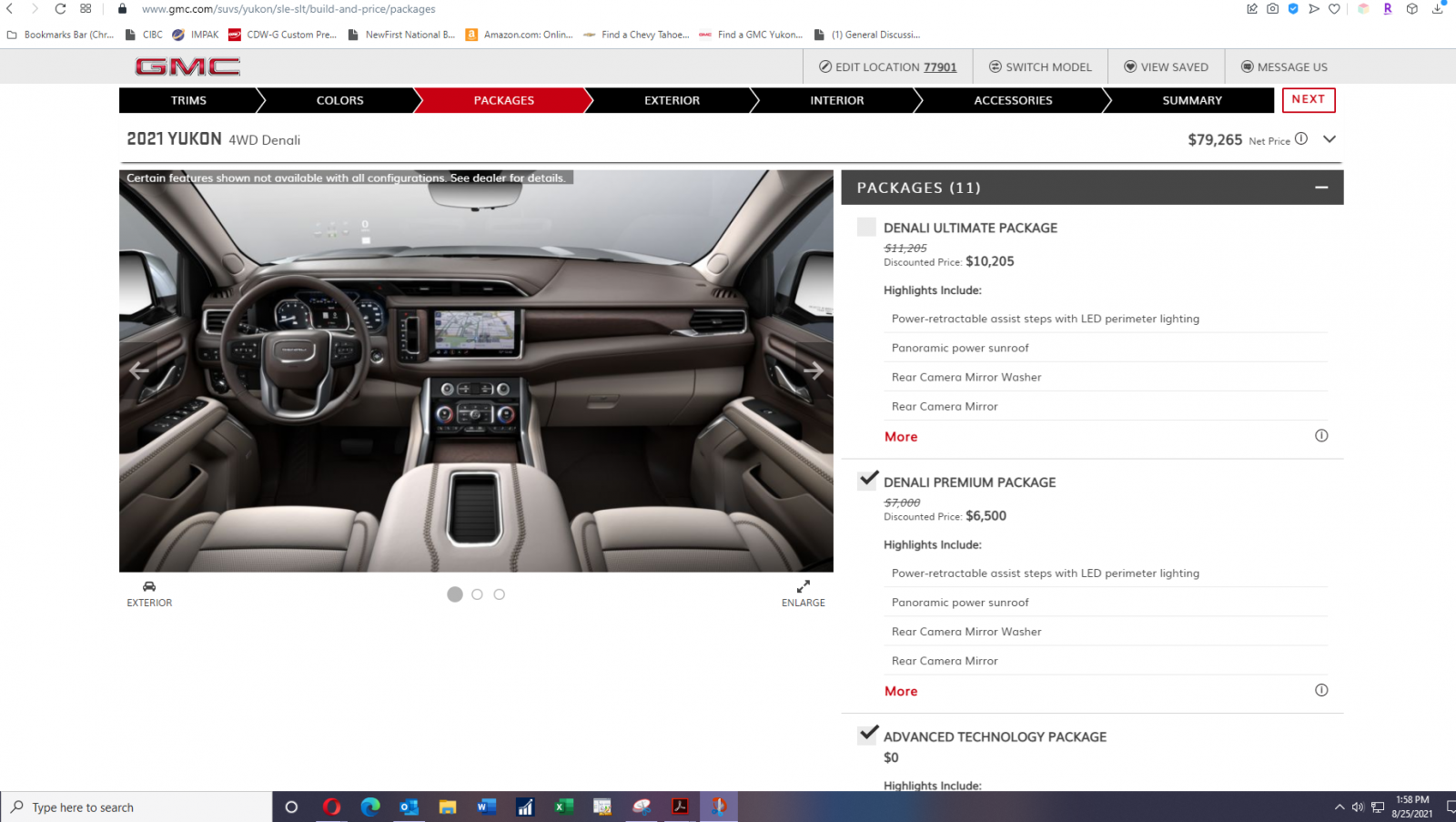Open the CIBC bookmark
This screenshot has width=1456, height=822.
tap(144, 35)
